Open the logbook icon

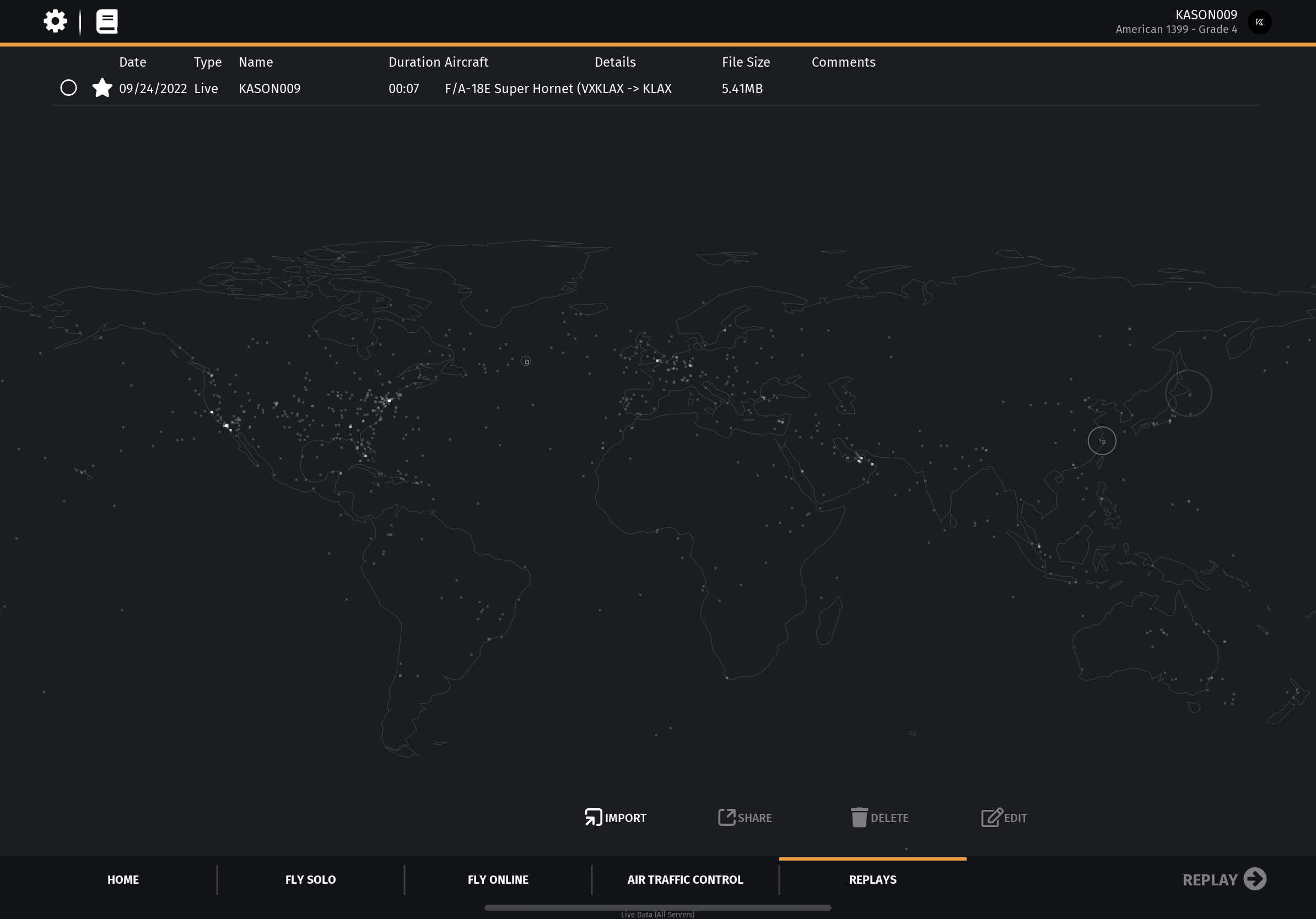pos(106,21)
